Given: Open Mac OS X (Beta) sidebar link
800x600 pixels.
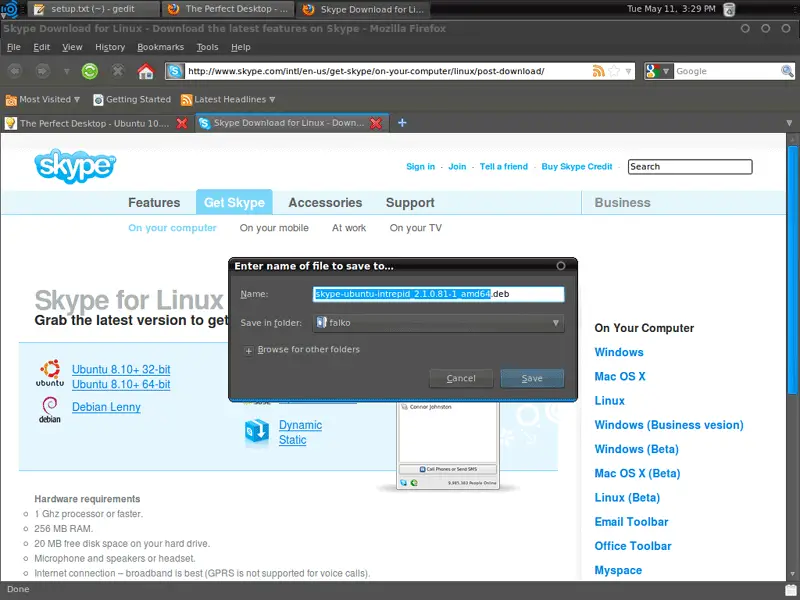Looking at the screenshot, I should [x=637, y=473].
